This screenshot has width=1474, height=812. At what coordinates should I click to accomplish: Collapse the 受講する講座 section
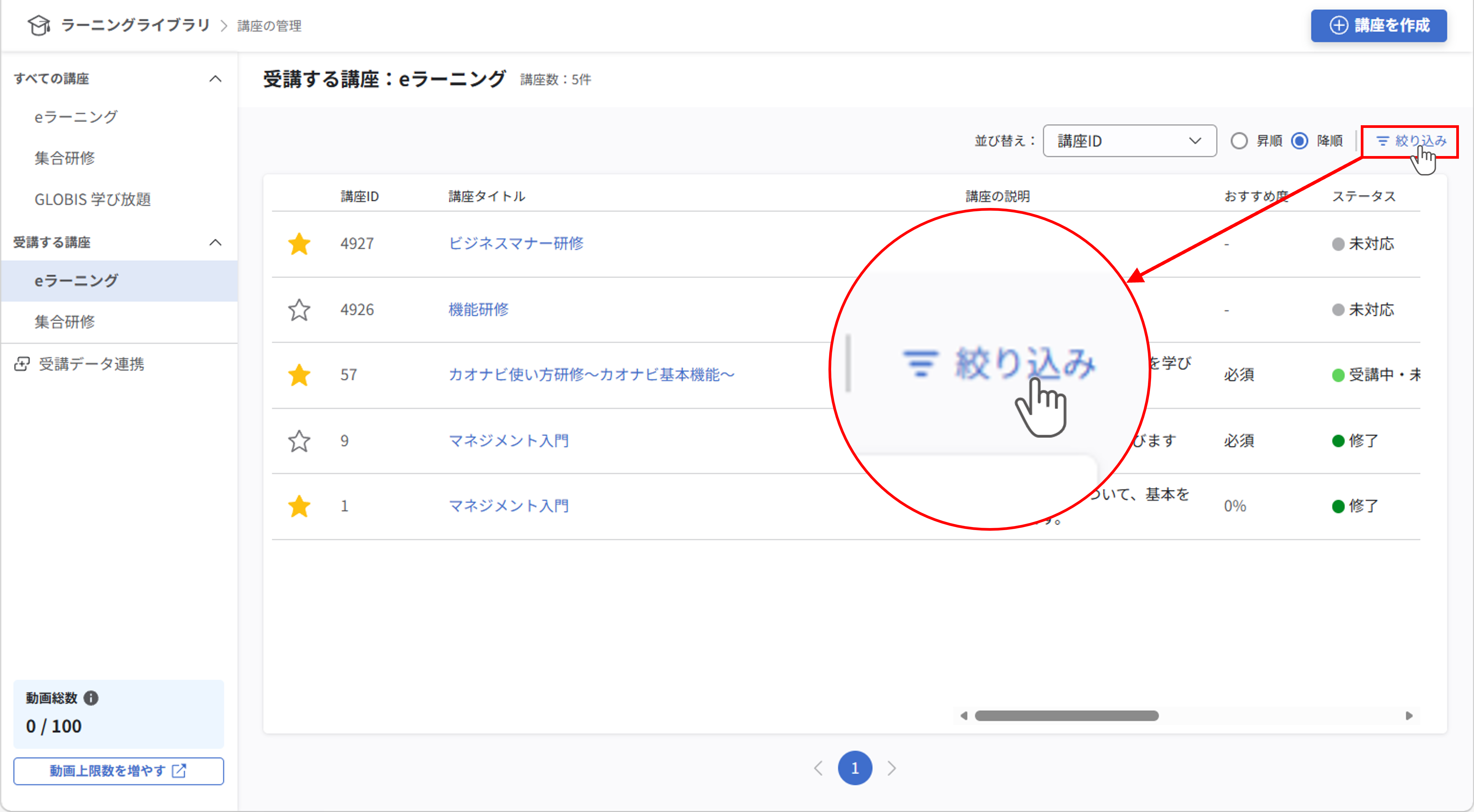(x=215, y=242)
